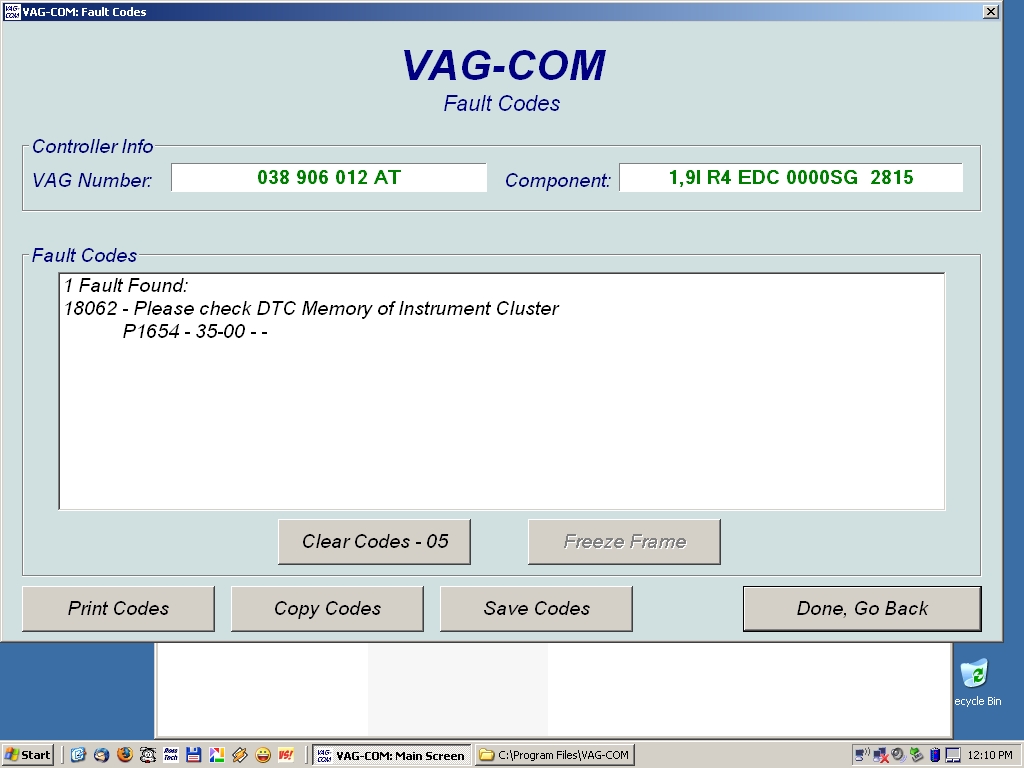1024x768 pixels.
Task: Save Codes to a file
Action: [536, 609]
